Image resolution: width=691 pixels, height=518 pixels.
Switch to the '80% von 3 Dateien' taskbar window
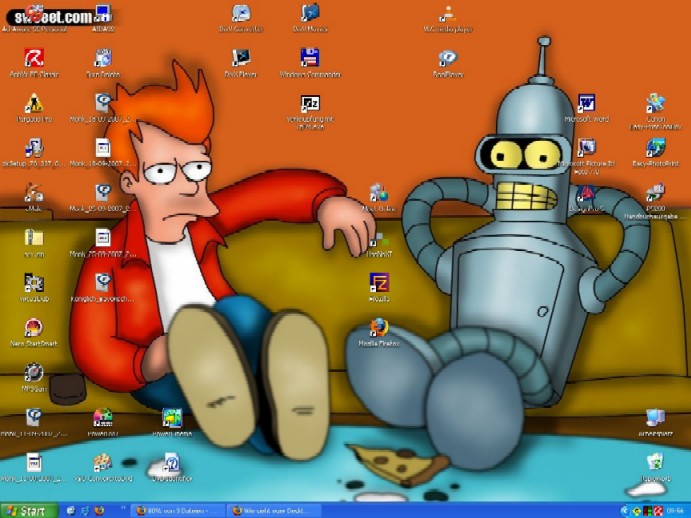pos(178,511)
